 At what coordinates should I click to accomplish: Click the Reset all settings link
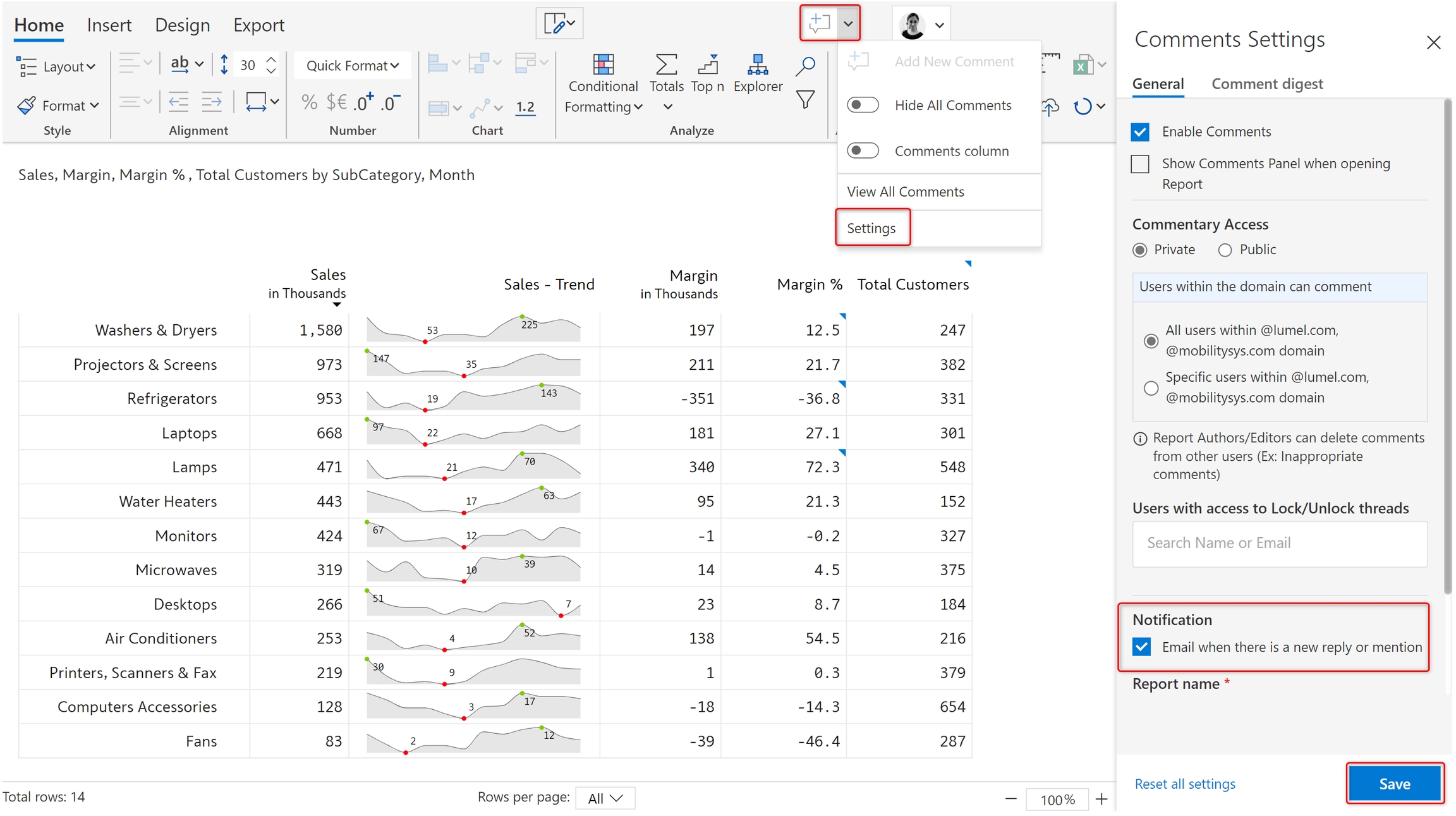[1184, 784]
